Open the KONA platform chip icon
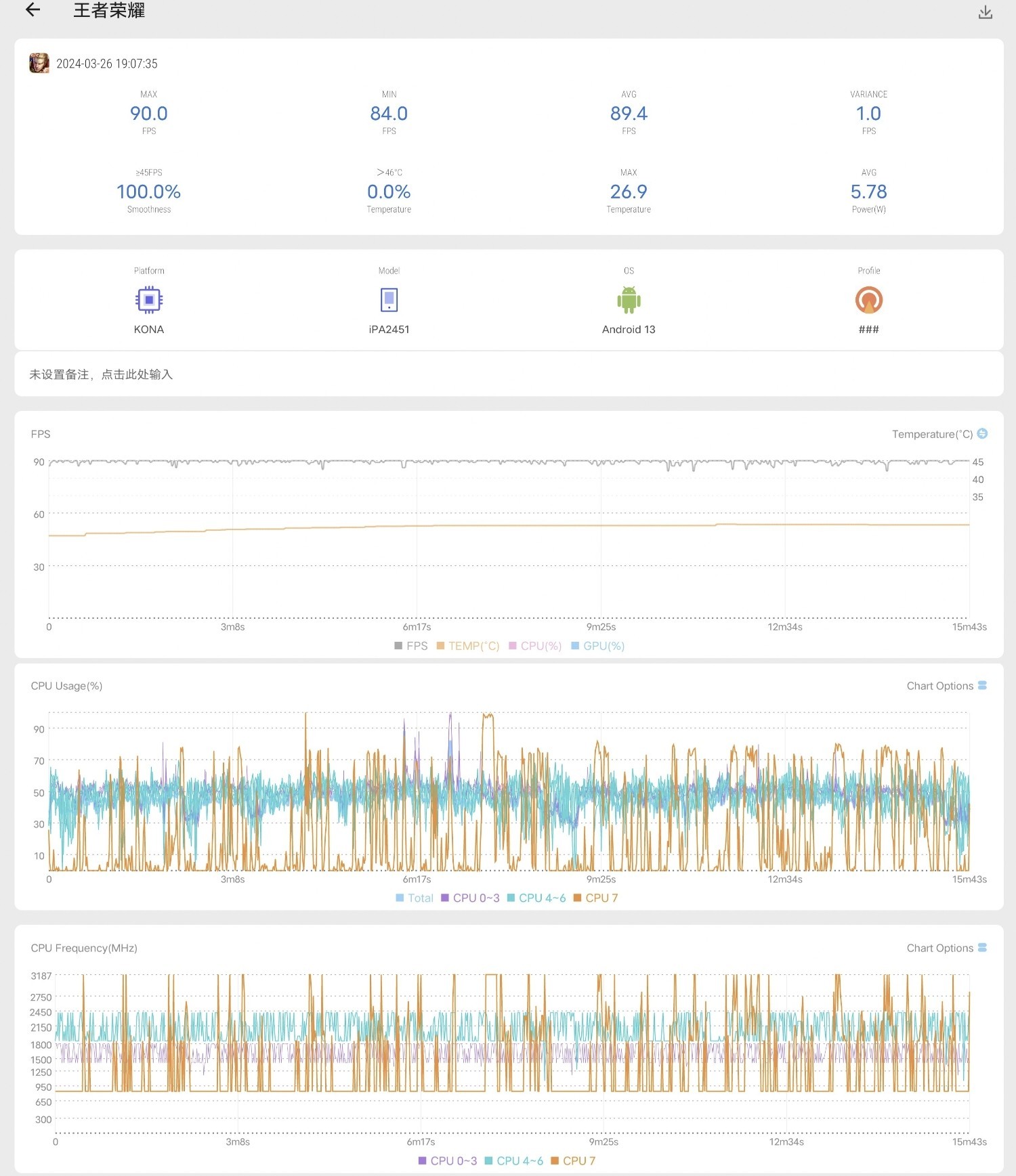1016x1176 pixels. point(149,300)
